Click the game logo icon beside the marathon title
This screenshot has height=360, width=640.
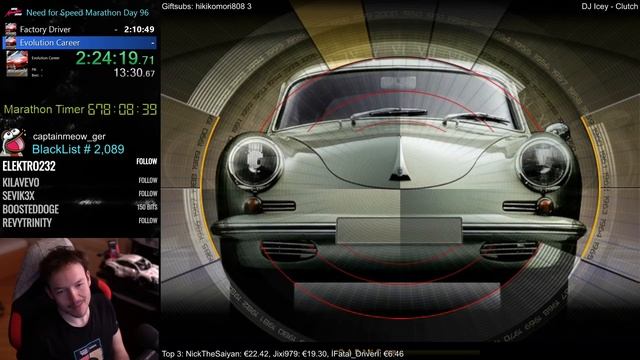(12, 12)
